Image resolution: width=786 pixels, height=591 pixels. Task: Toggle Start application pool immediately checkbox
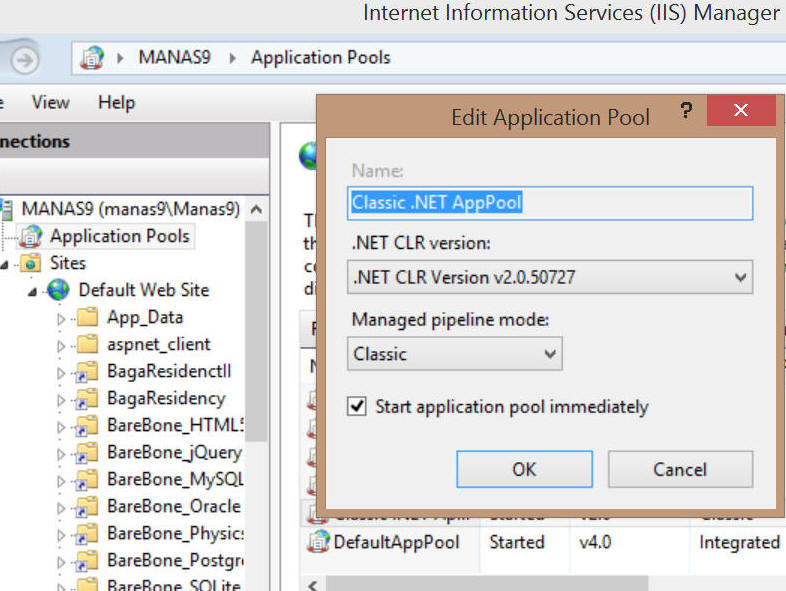pyautogui.click(x=357, y=406)
